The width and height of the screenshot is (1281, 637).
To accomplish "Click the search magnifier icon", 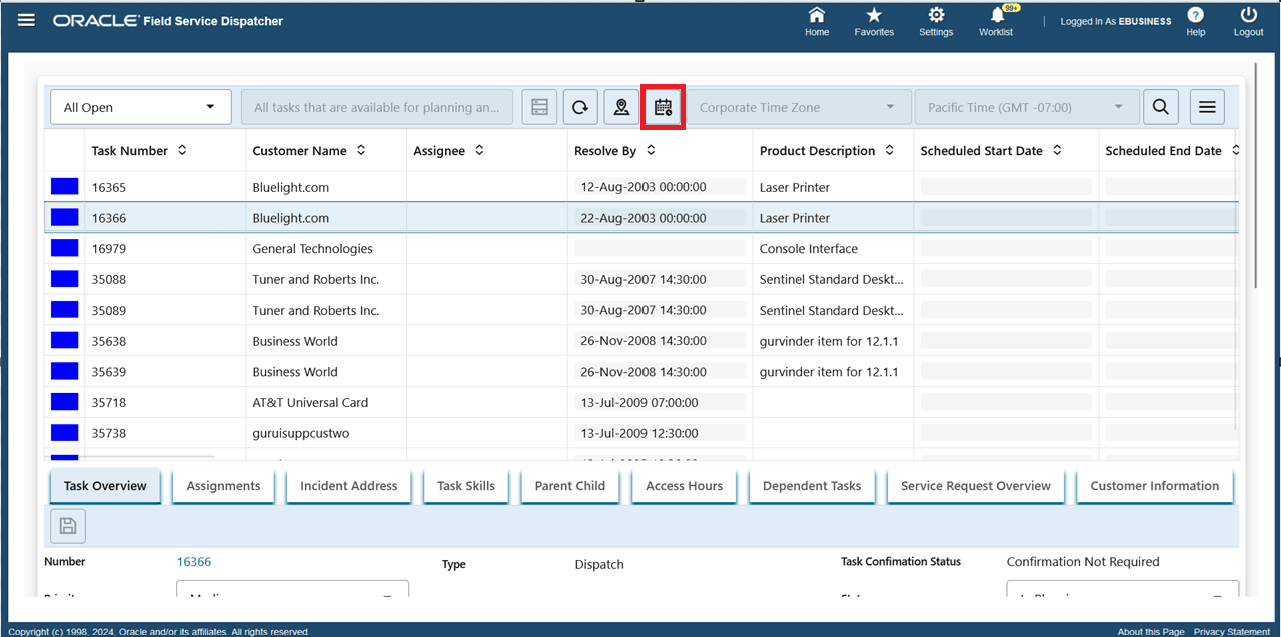I will coord(1160,107).
